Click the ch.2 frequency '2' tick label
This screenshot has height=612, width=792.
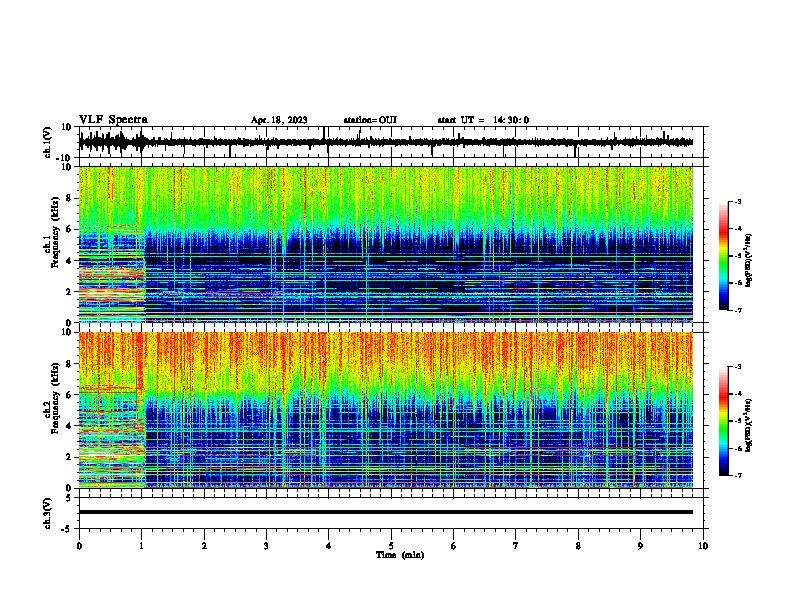click(69, 457)
